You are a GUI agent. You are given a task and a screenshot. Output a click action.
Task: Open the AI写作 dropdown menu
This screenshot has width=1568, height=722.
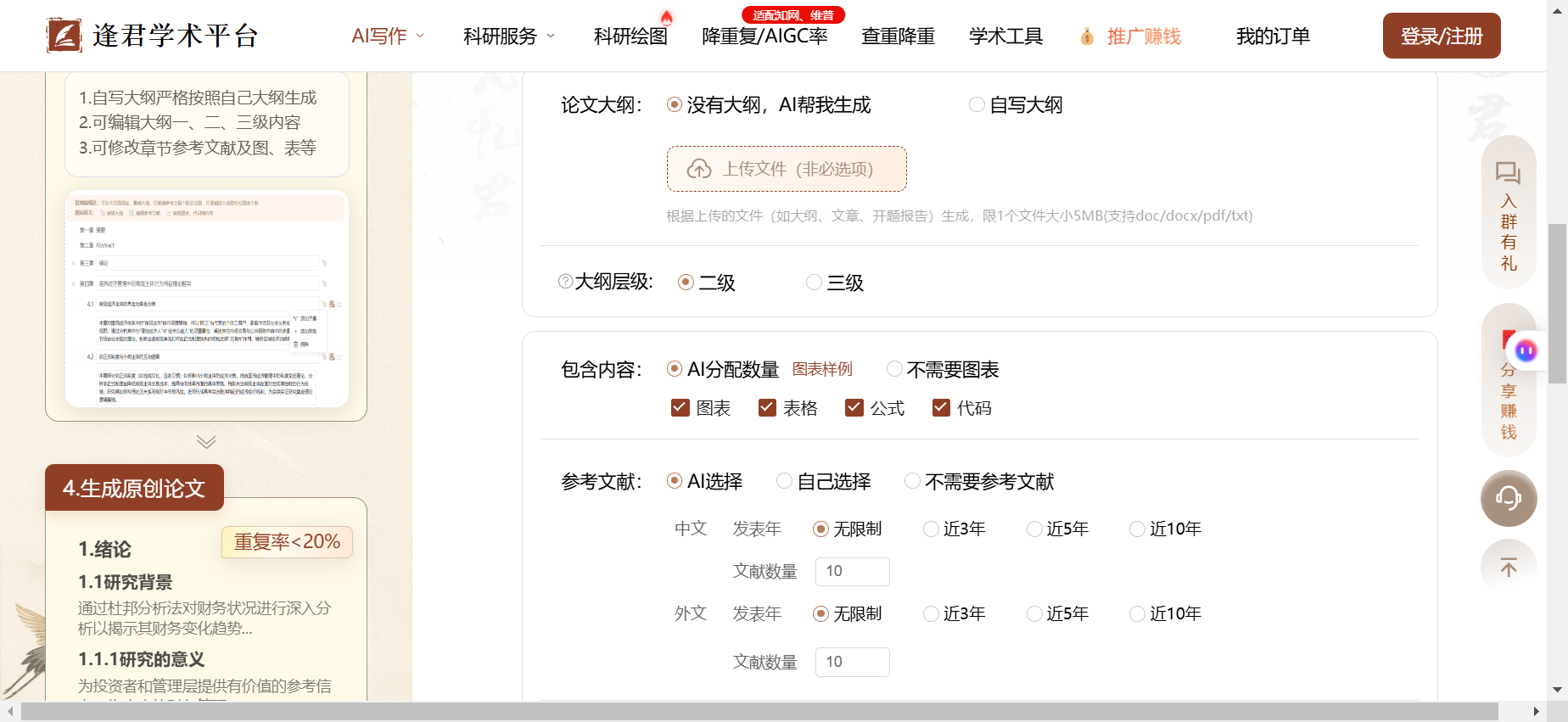pyautogui.click(x=388, y=36)
